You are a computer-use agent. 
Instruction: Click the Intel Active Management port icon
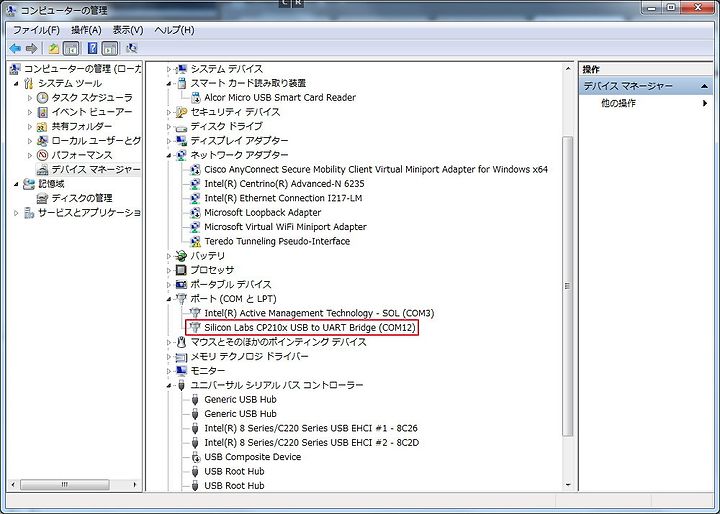[x=196, y=313]
